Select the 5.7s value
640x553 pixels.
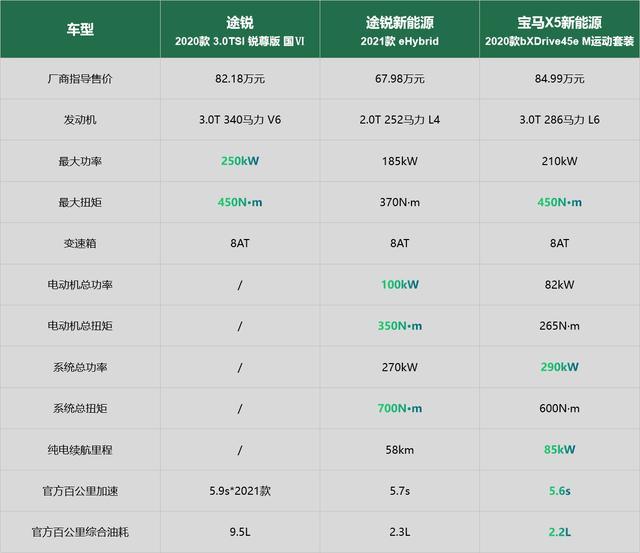400,491
